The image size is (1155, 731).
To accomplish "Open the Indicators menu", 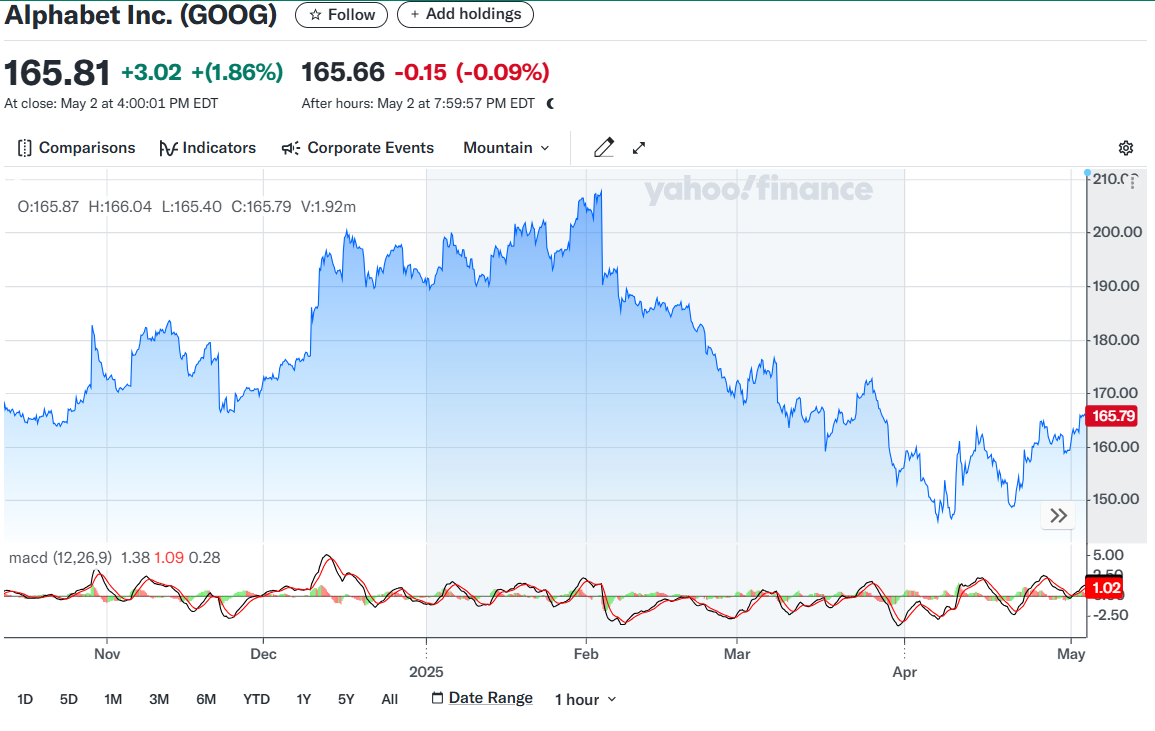I will click(208, 148).
